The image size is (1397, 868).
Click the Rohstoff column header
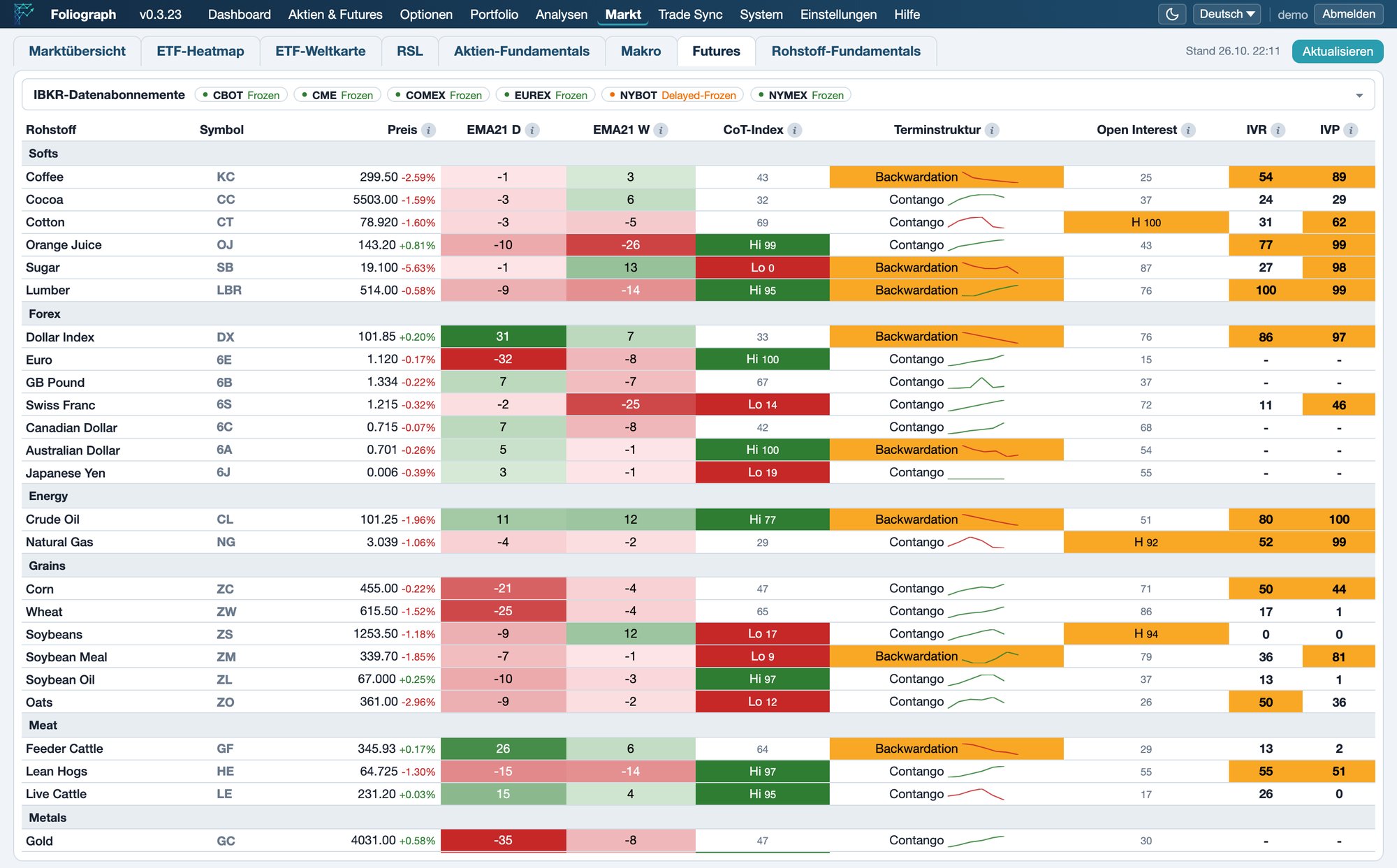(x=51, y=130)
